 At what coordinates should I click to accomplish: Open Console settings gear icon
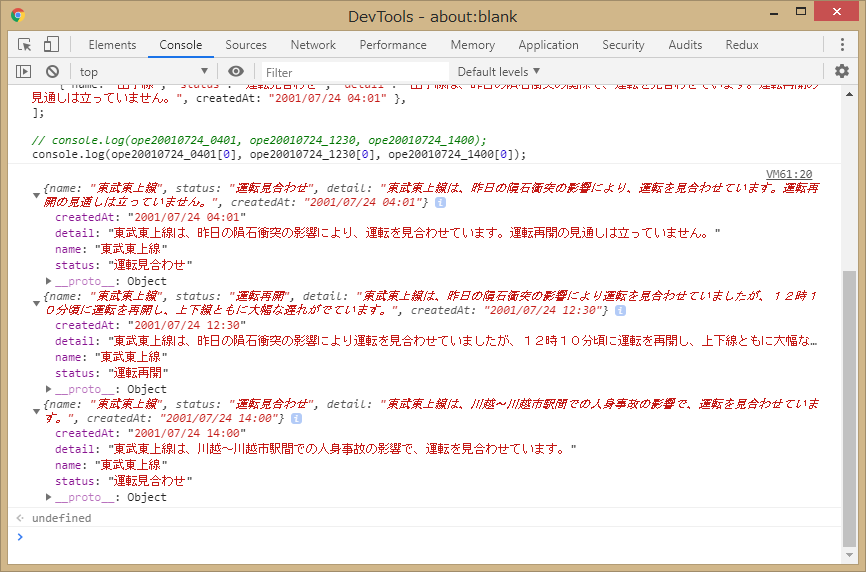(x=842, y=71)
